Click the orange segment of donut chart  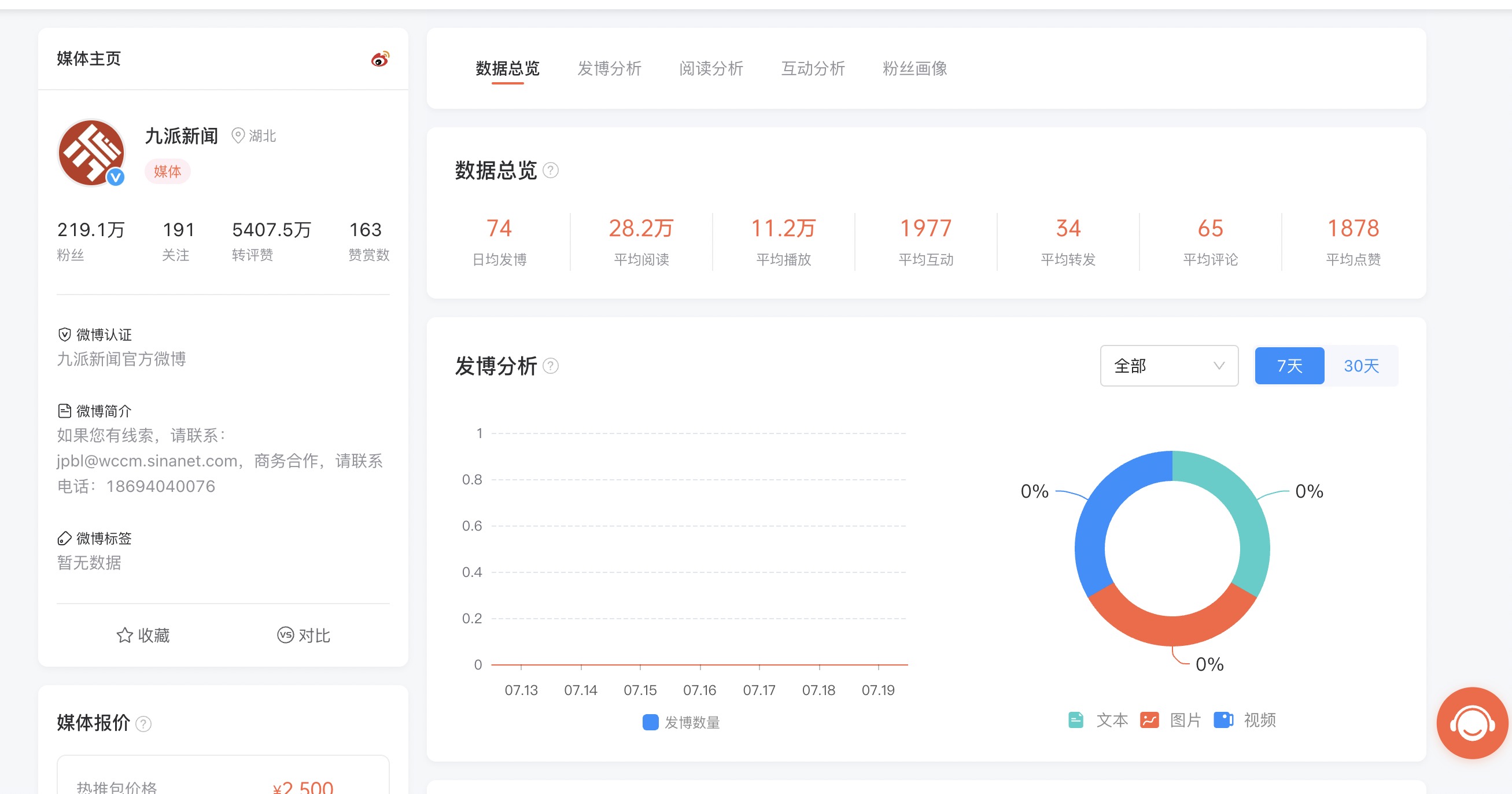(1172, 631)
